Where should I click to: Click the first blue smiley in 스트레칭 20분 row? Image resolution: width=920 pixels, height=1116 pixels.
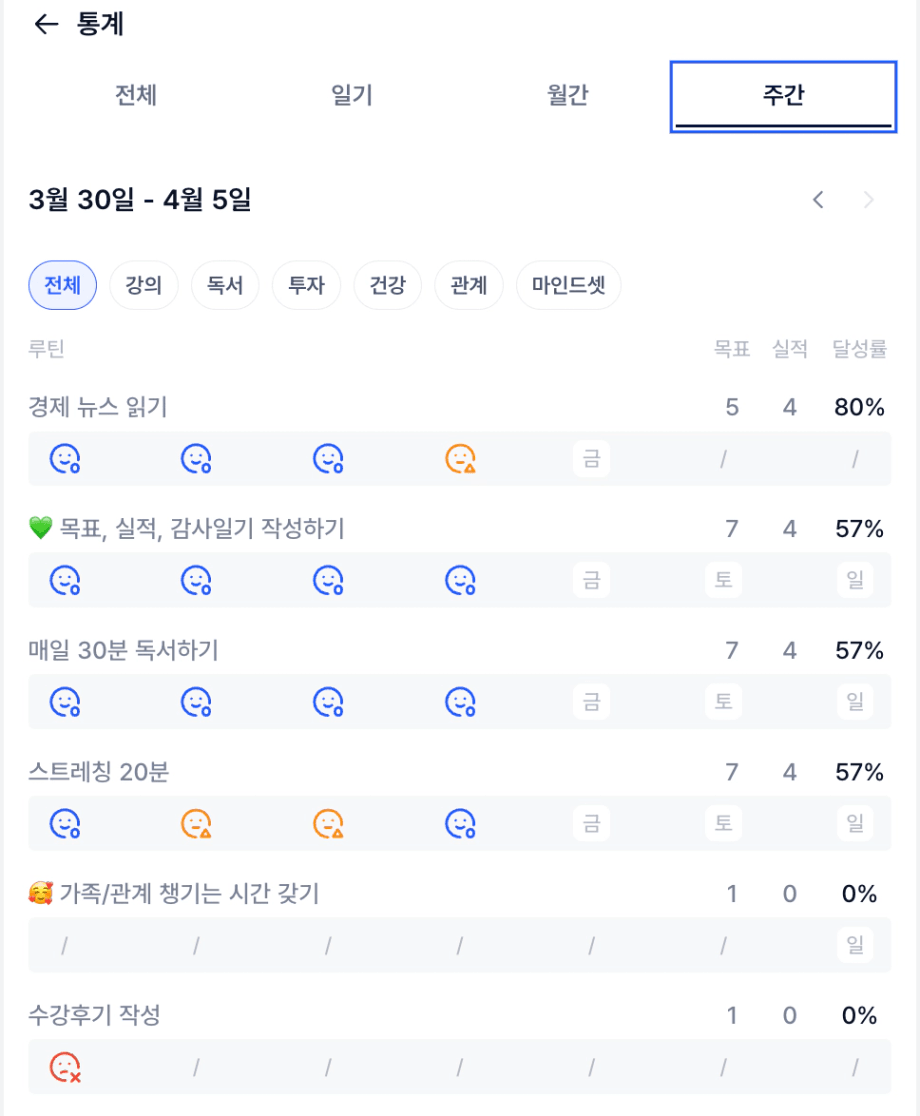[66, 824]
